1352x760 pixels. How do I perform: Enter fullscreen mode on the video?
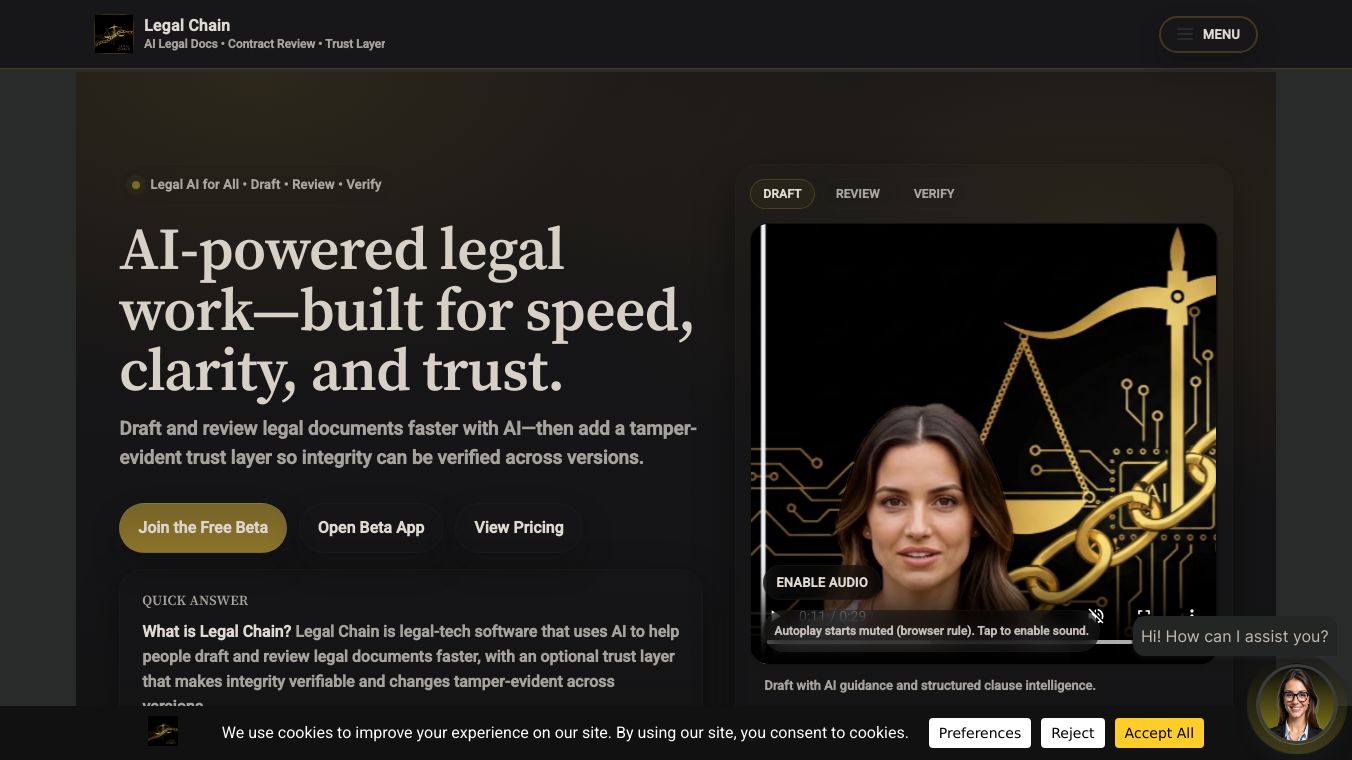click(x=1144, y=616)
